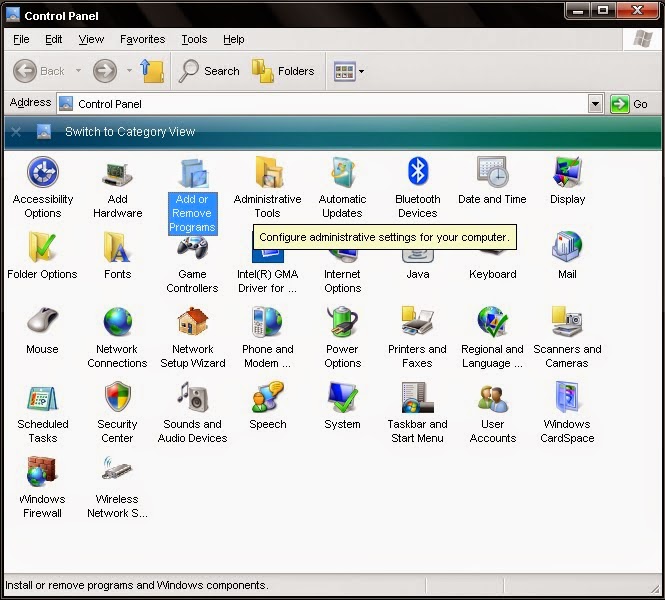Open the File menu
This screenshot has height=600, width=665.
pyautogui.click(x=21, y=39)
